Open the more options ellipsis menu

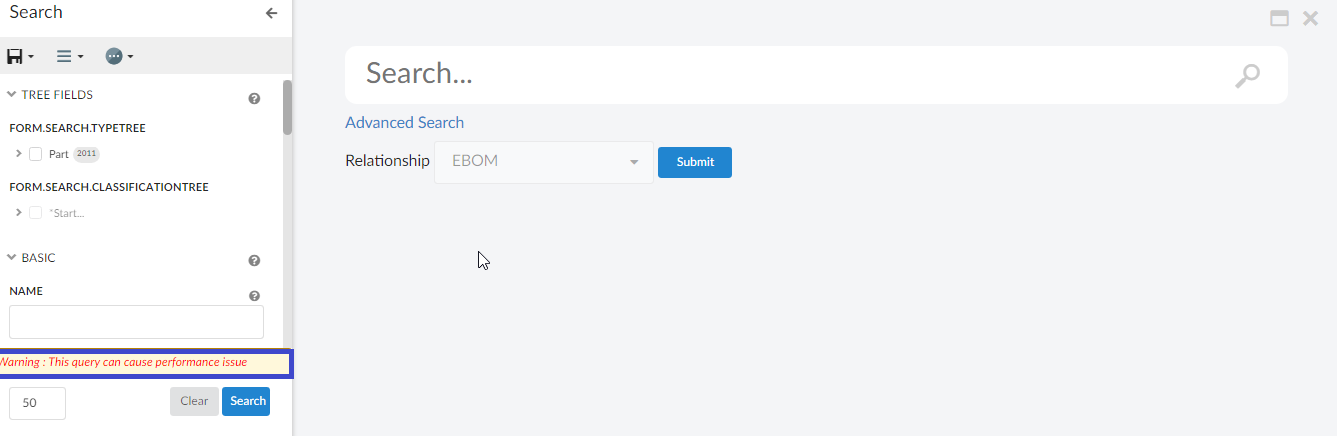(x=118, y=57)
